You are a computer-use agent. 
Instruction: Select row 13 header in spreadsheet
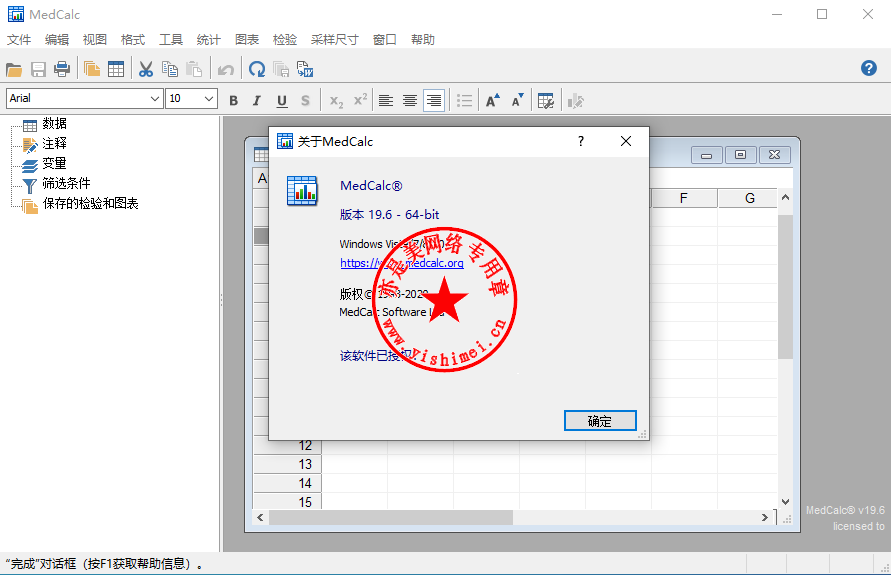288,464
